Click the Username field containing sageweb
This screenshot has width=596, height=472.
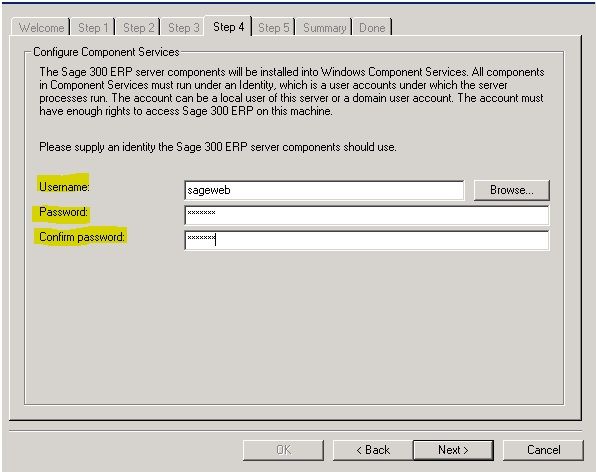(324, 190)
